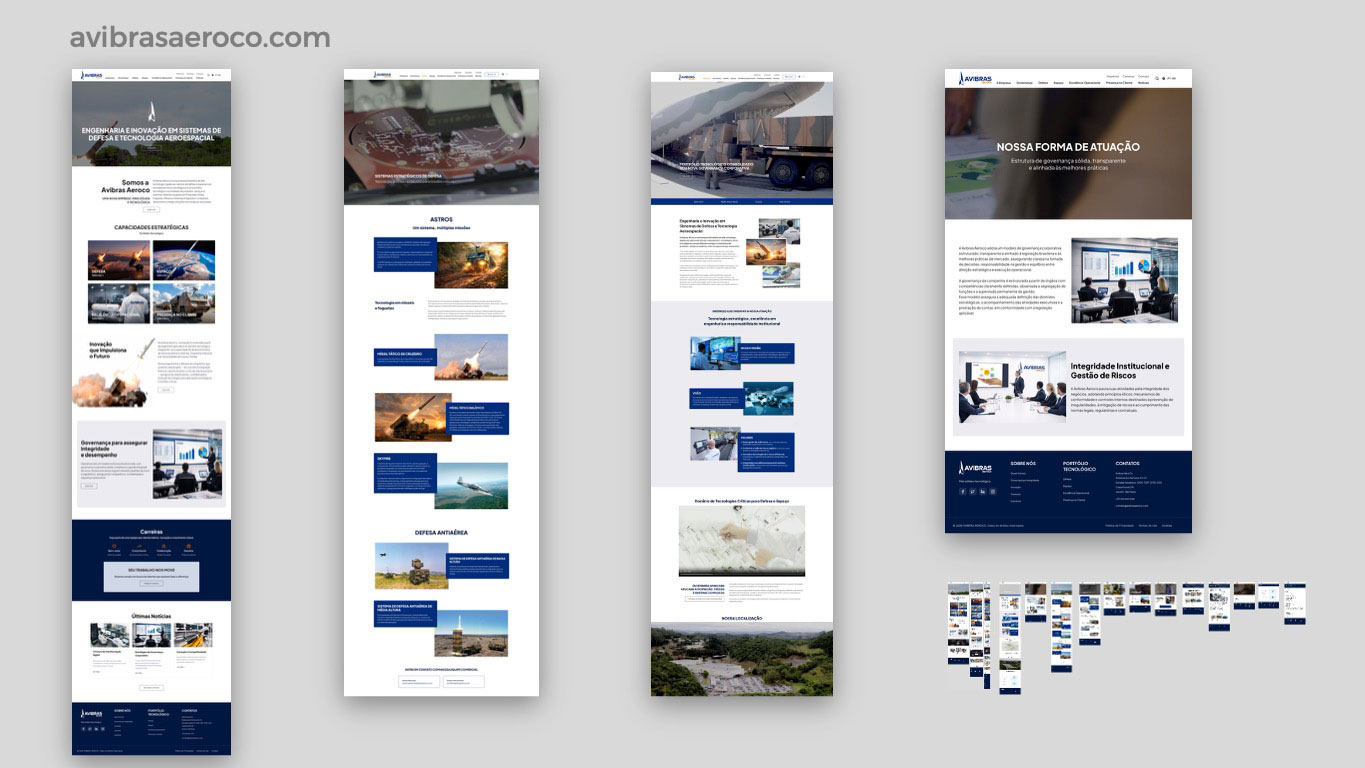The height and width of the screenshot is (768, 1365).
Task: Click 'Termos de Uso' in the governance page footer
Action: coord(1148,526)
